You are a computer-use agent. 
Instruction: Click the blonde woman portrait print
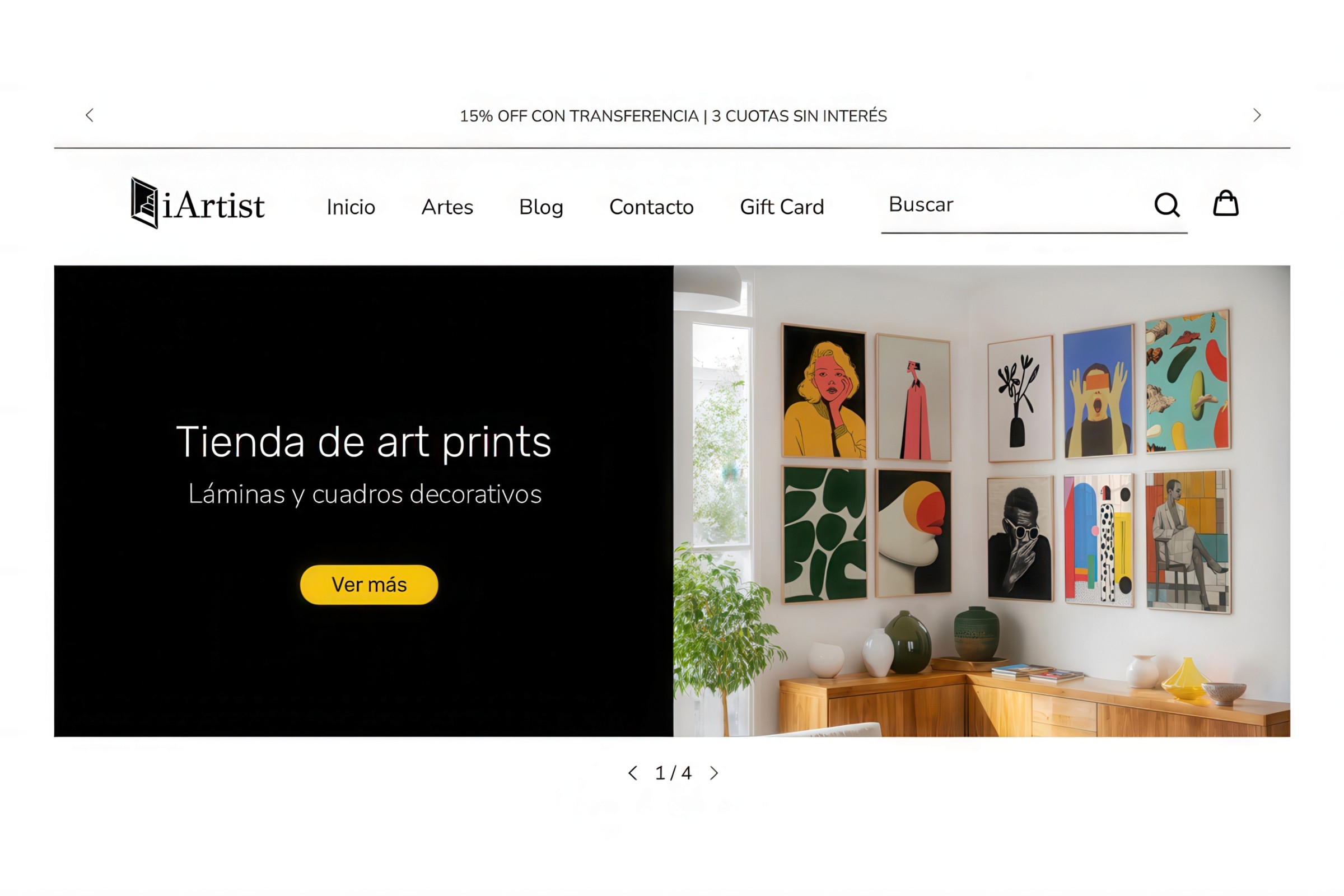click(823, 391)
